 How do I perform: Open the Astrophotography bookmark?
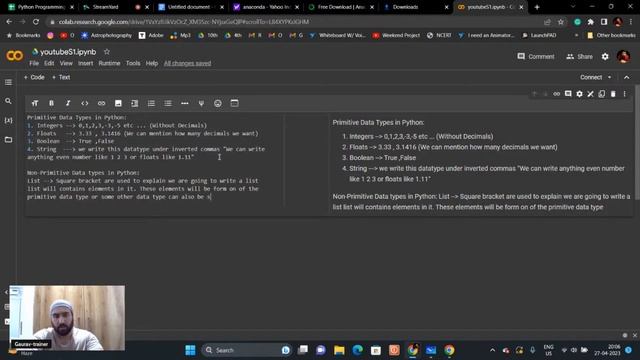(x=106, y=36)
